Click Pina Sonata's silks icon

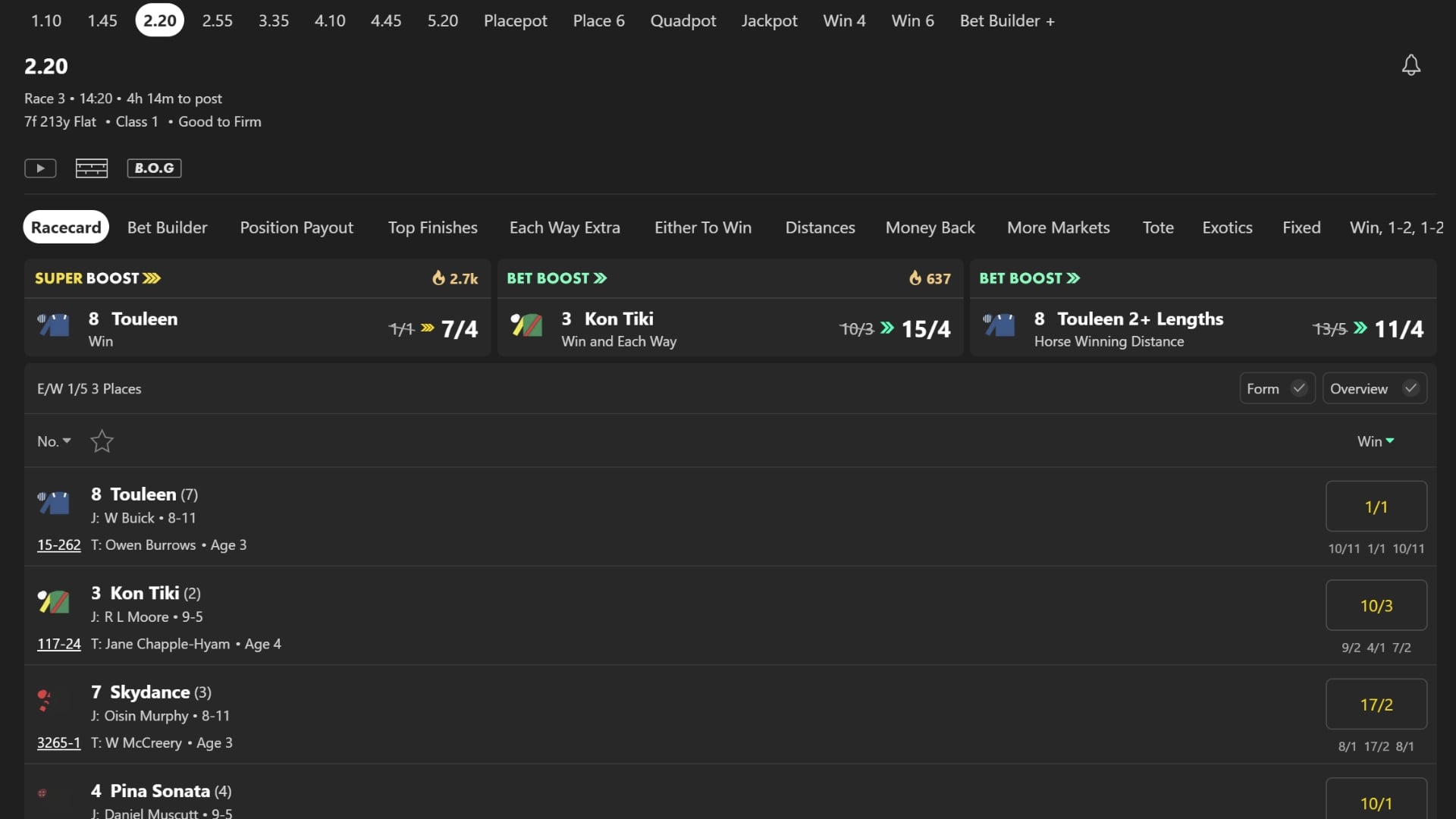click(42, 793)
